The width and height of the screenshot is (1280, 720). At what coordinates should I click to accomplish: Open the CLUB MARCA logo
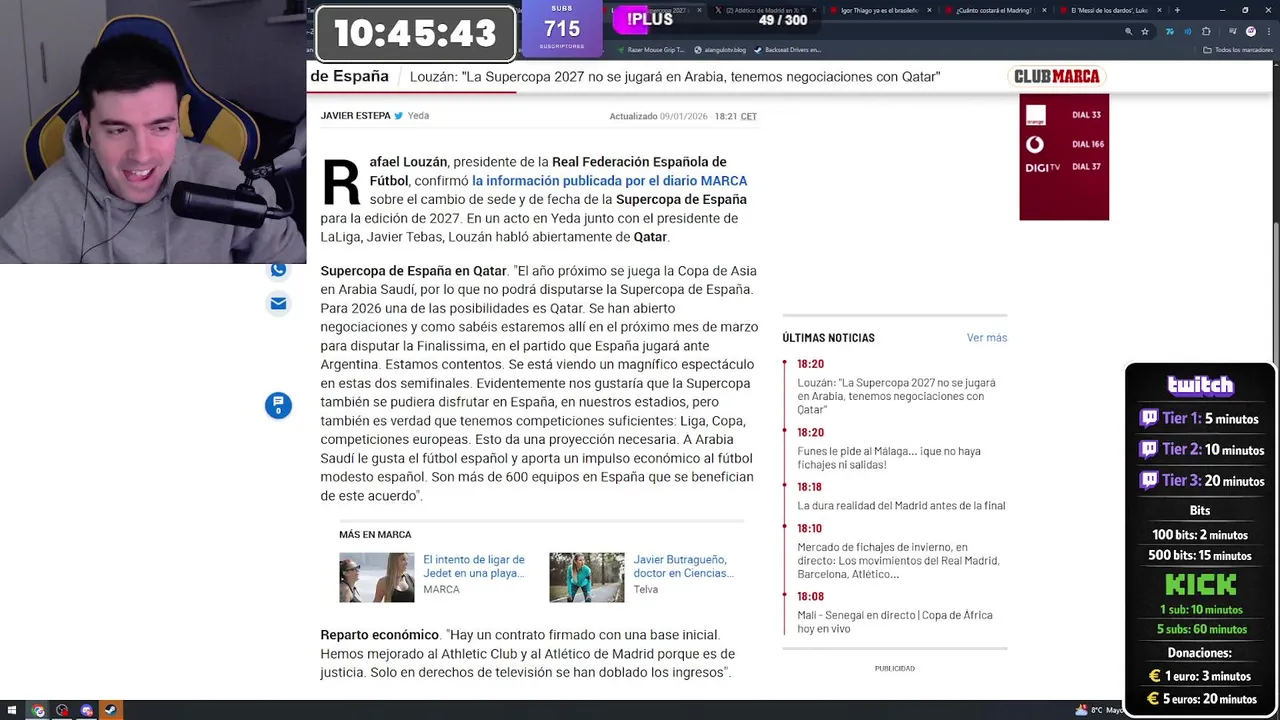(x=1056, y=76)
